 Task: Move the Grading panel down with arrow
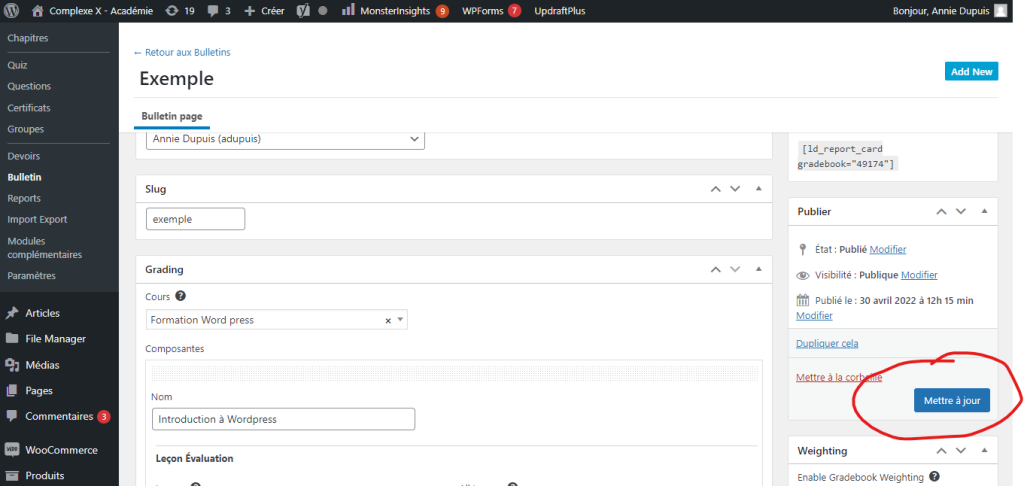click(x=735, y=270)
